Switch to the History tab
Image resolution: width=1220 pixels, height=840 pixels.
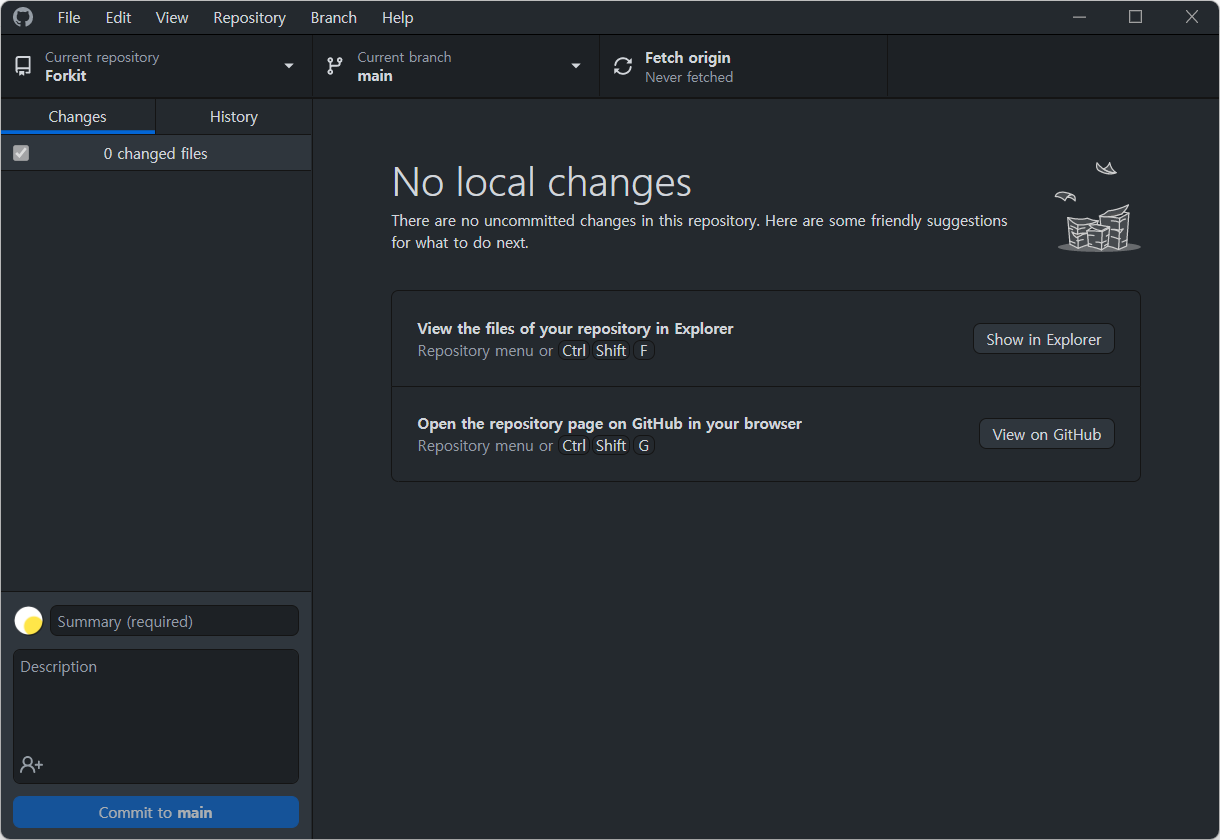click(234, 117)
